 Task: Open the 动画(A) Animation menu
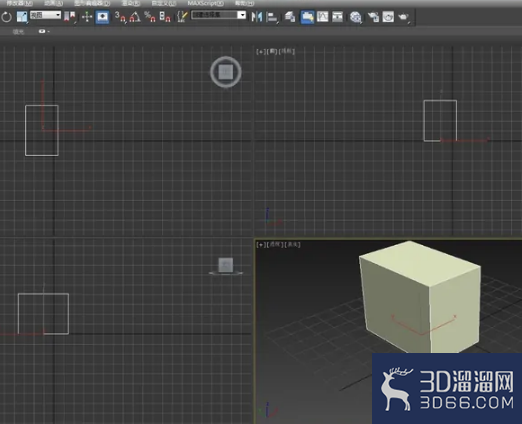pyautogui.click(x=54, y=3)
